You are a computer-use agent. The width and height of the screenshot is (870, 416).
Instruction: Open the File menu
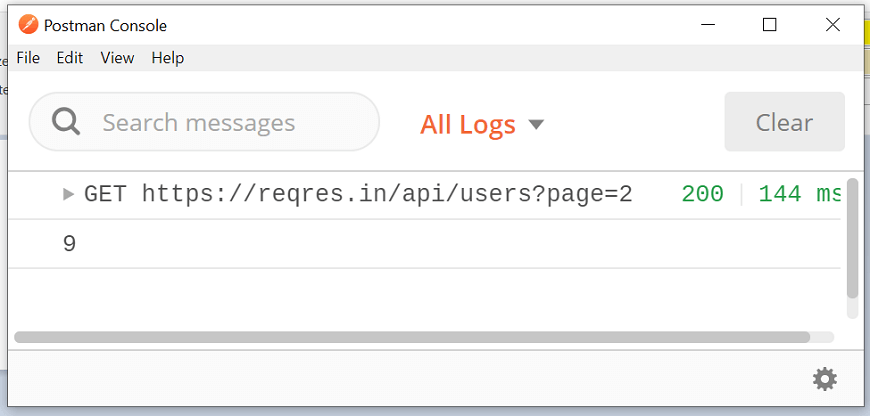[28, 58]
